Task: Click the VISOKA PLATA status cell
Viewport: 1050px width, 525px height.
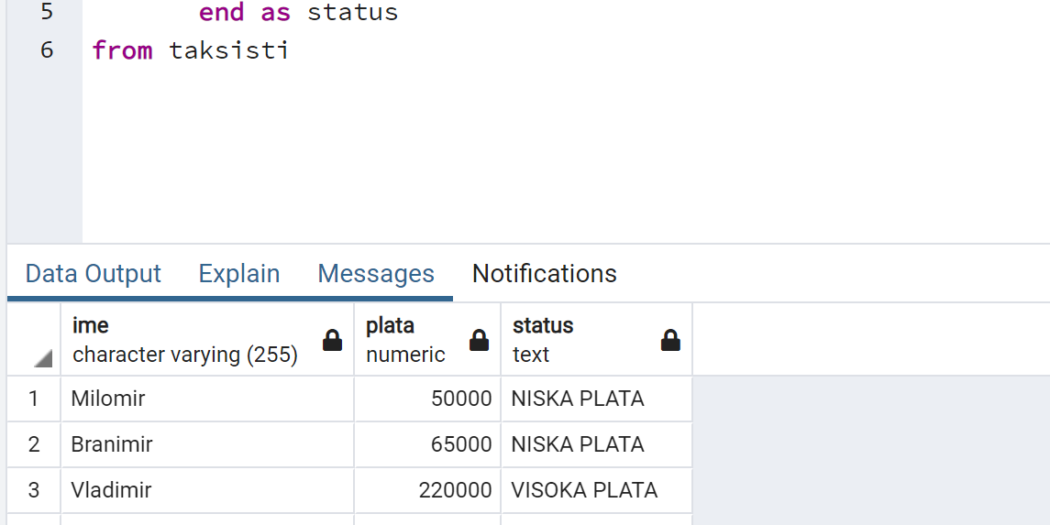Action: coord(597,490)
